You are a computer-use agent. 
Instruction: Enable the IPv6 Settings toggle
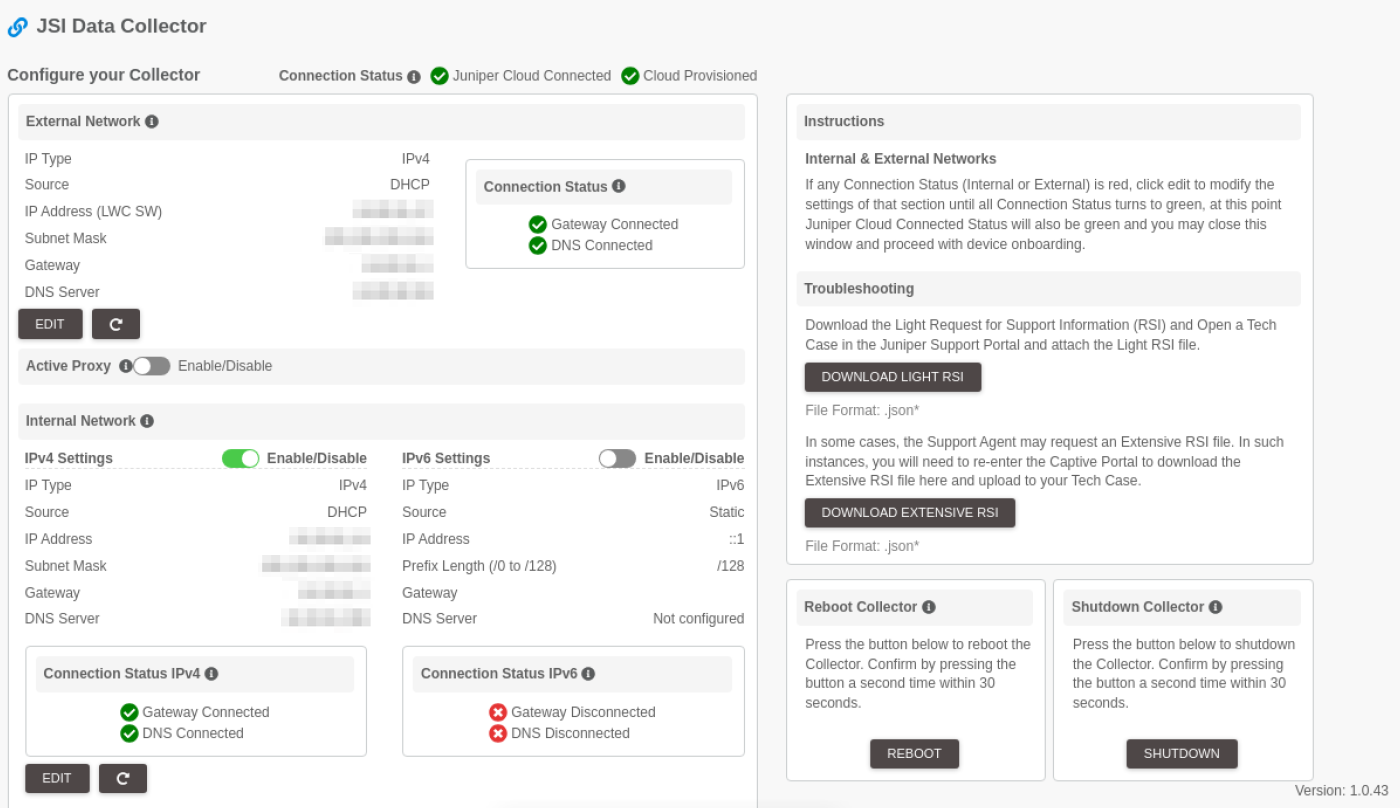point(617,458)
